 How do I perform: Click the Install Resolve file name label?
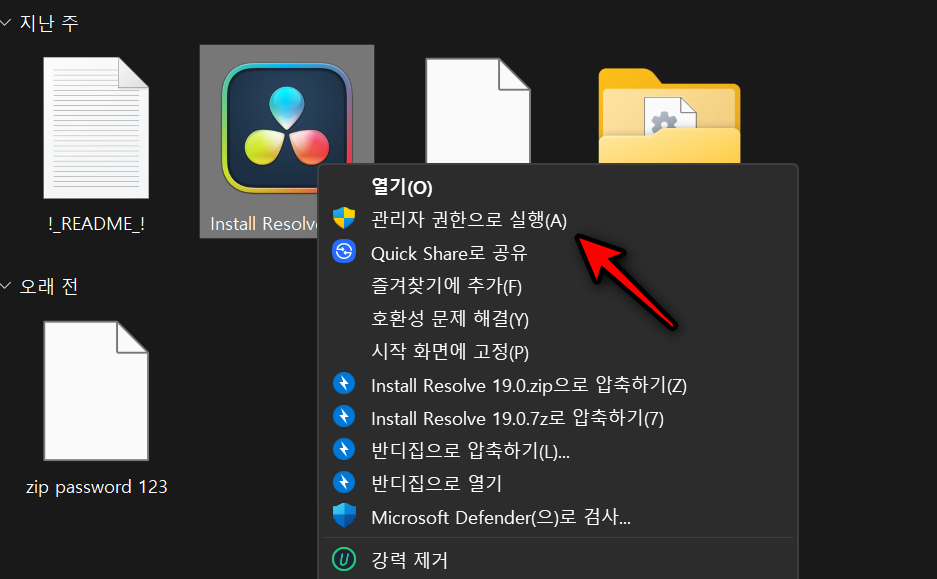pos(264,224)
